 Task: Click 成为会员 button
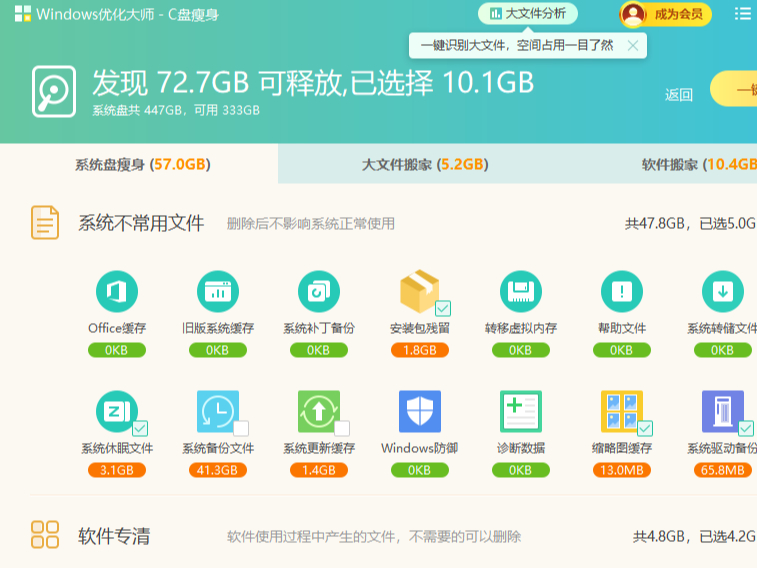pyautogui.click(x=678, y=14)
